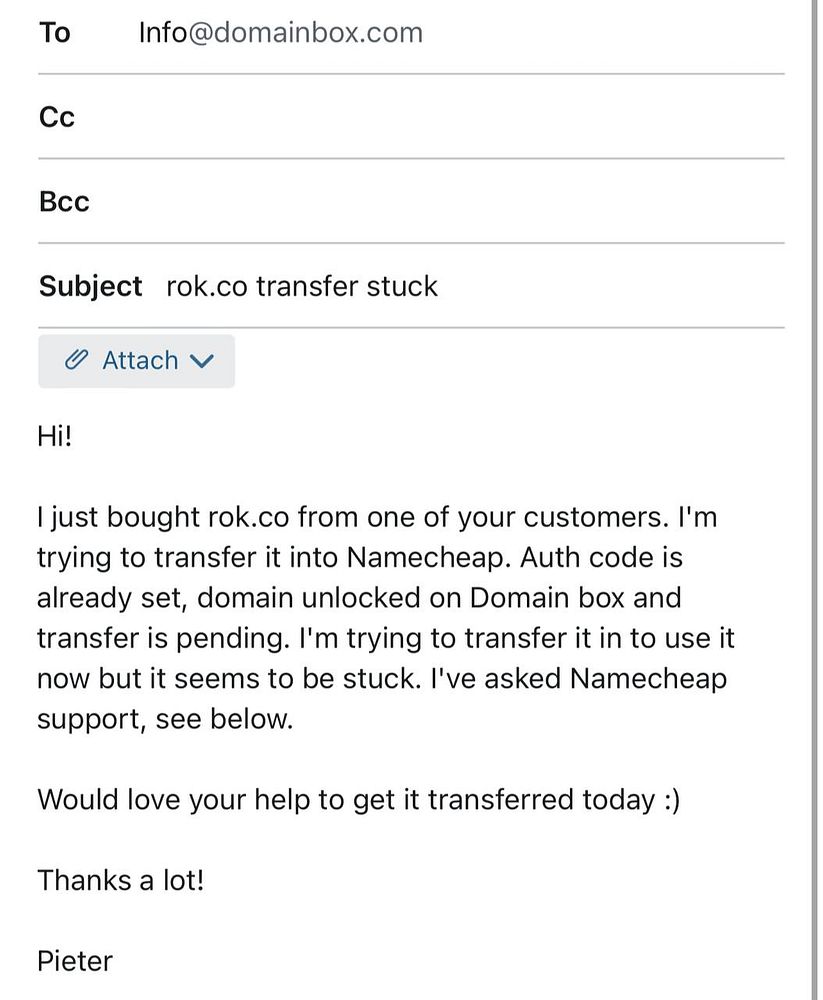823x1000 pixels.
Task: Click the 'Thanks a lot!' line
Action: [121, 880]
